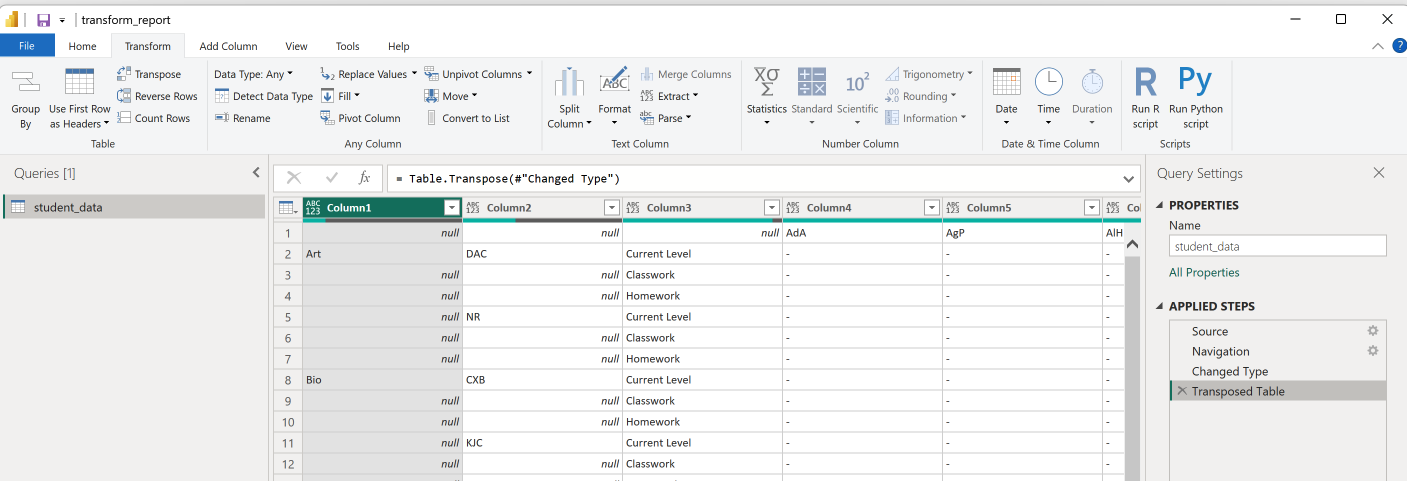Screen dimensions: 1407x481
Task: Collapse the ribbon
Action: coord(1377,46)
